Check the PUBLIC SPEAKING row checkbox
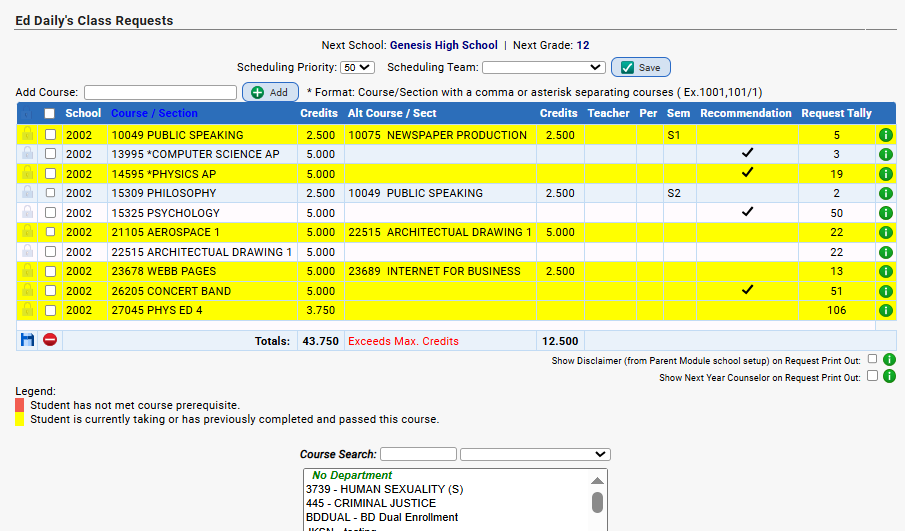Image resolution: width=905 pixels, height=531 pixels. [50, 134]
